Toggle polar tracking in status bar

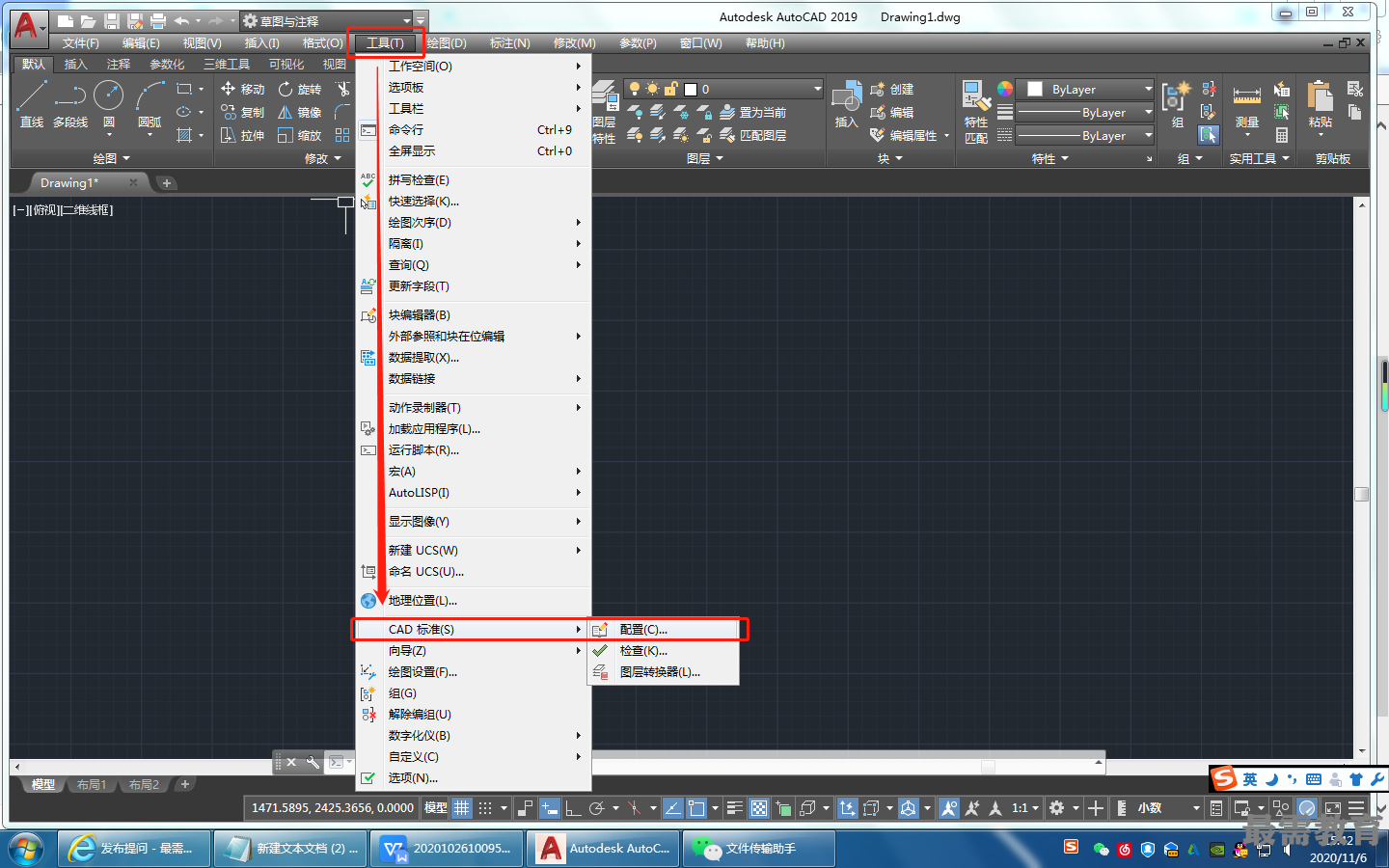tap(597, 808)
